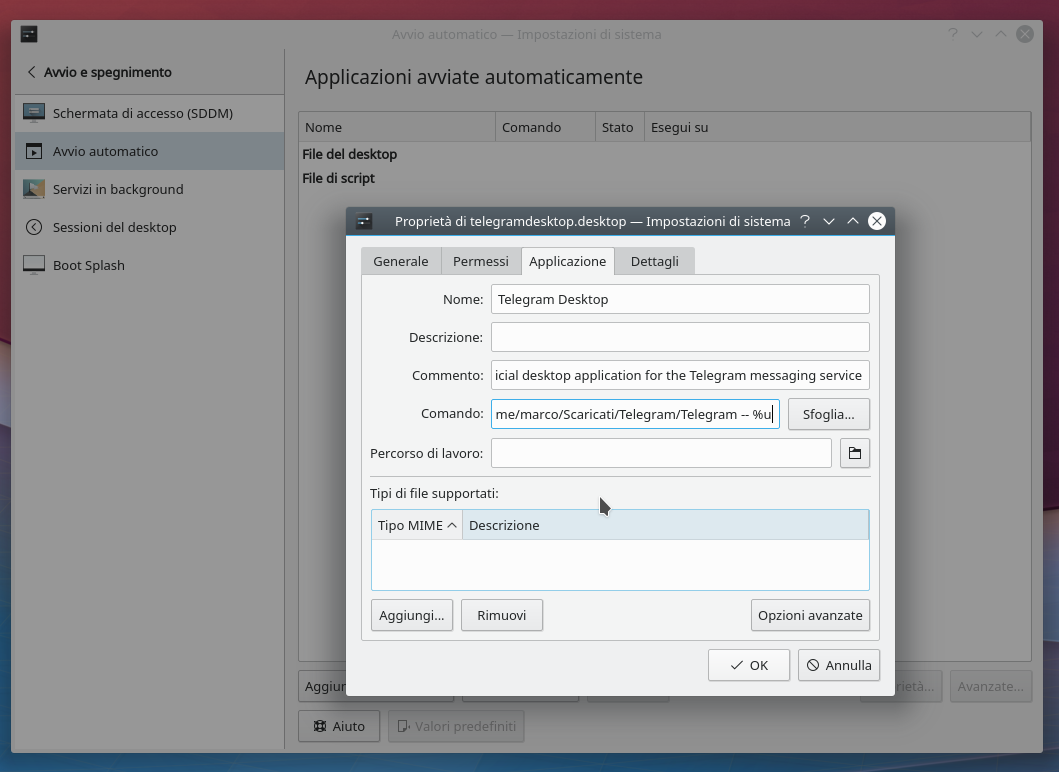The height and width of the screenshot is (772, 1059).
Task: Maximize the Impostazioni di sistema window
Action: [1001, 34]
